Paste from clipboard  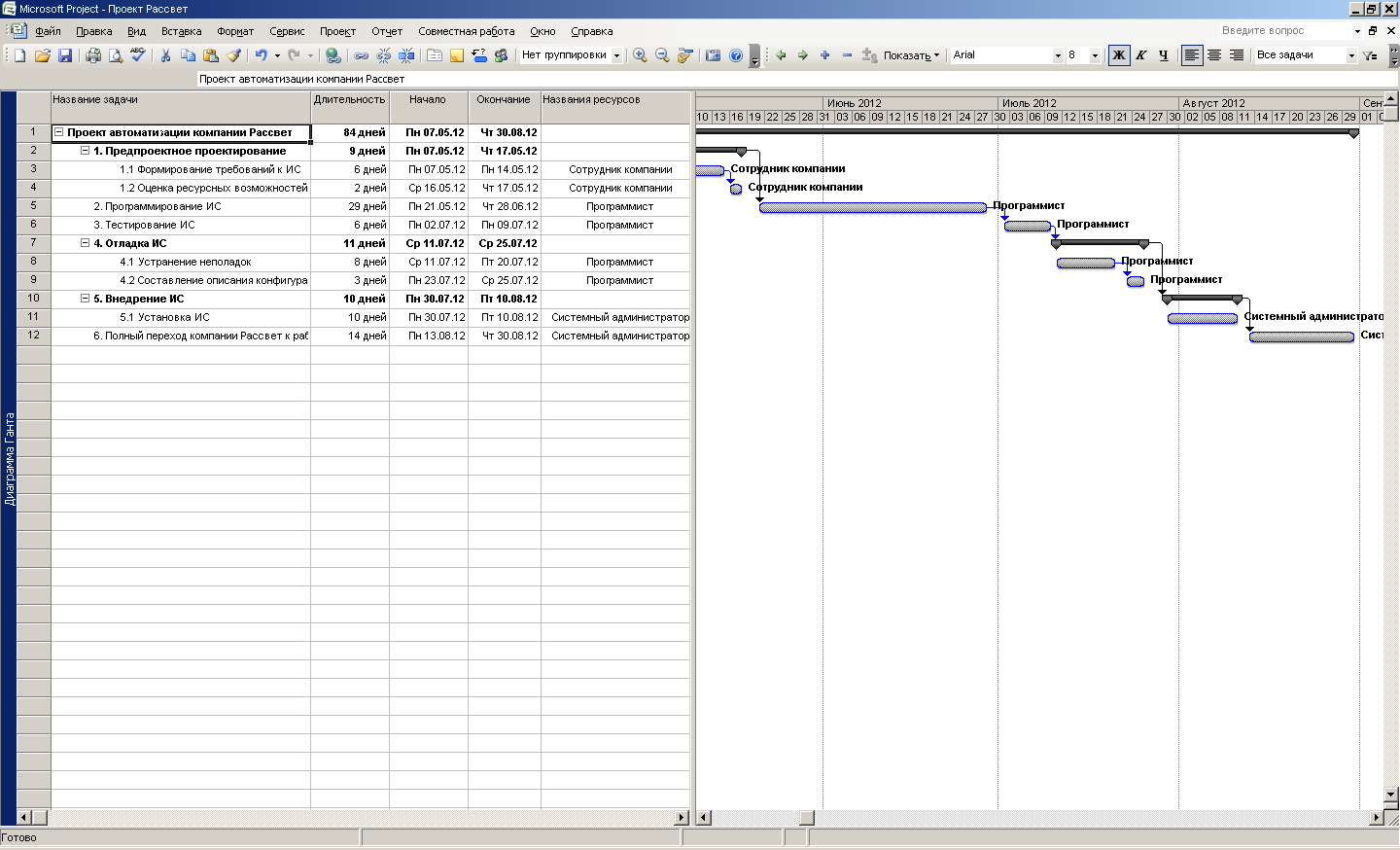pyautogui.click(x=211, y=55)
